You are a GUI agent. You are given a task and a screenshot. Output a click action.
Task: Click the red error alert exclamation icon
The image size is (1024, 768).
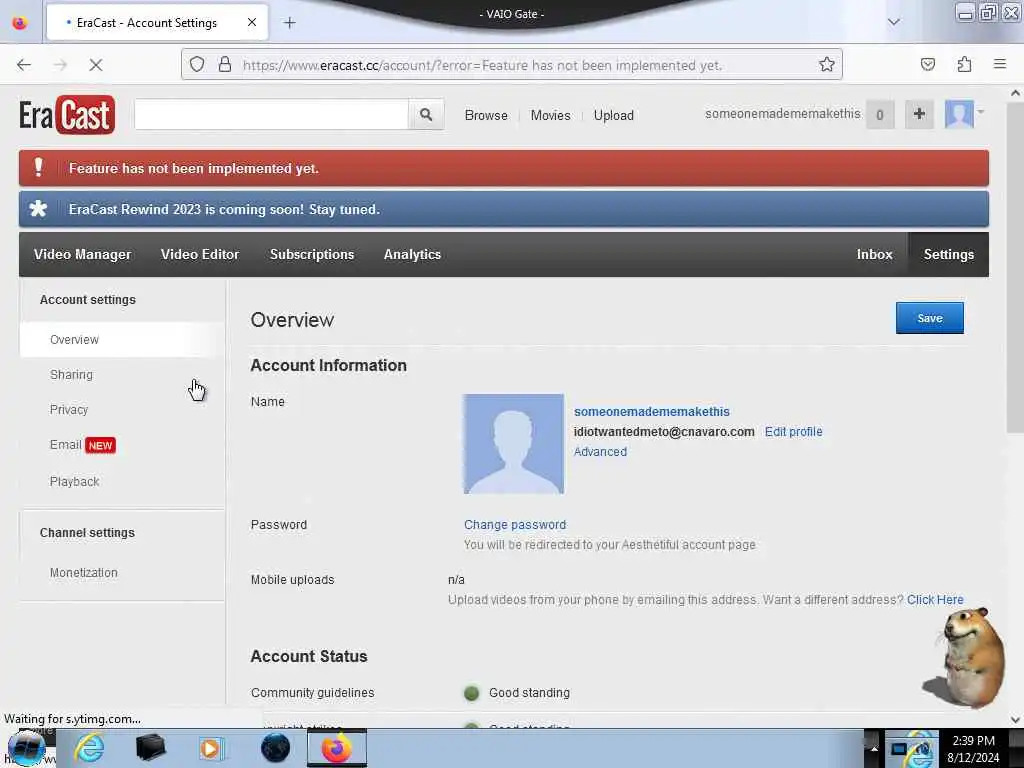39,168
